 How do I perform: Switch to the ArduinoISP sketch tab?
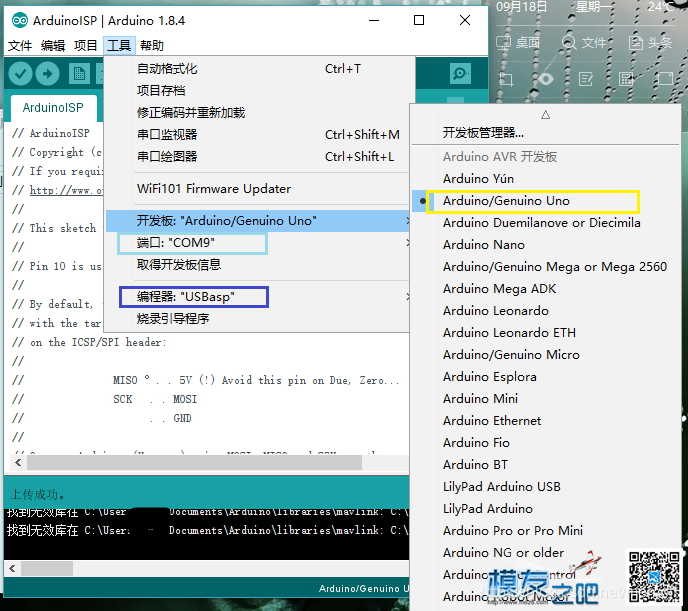pyautogui.click(x=53, y=107)
